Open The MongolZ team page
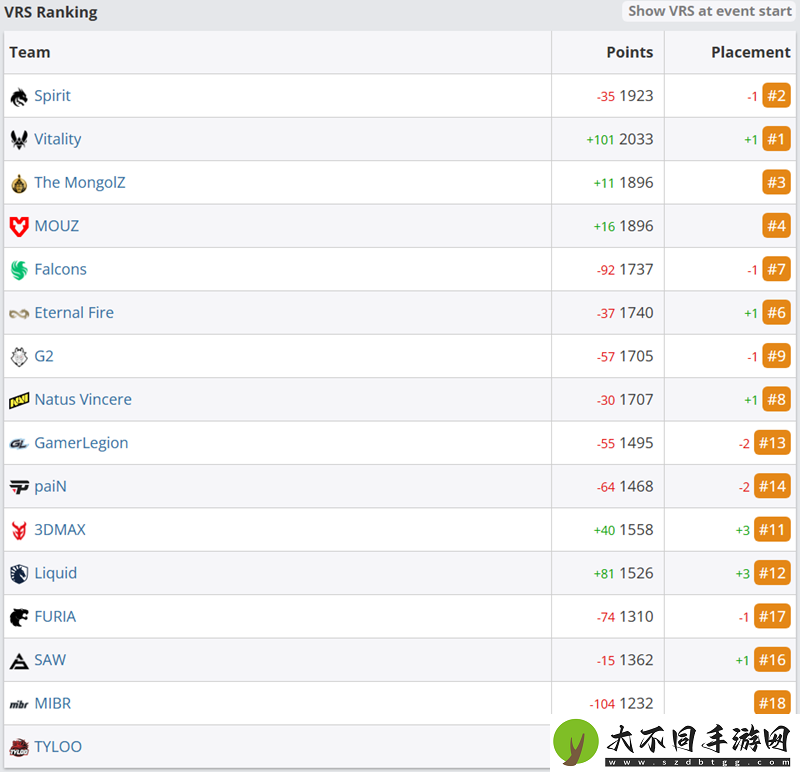The image size is (800, 772). click(80, 182)
